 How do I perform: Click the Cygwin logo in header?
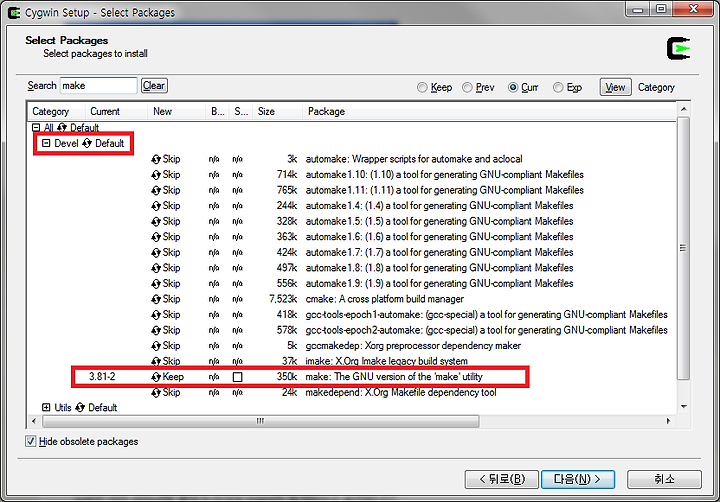pyautogui.click(x=678, y=49)
